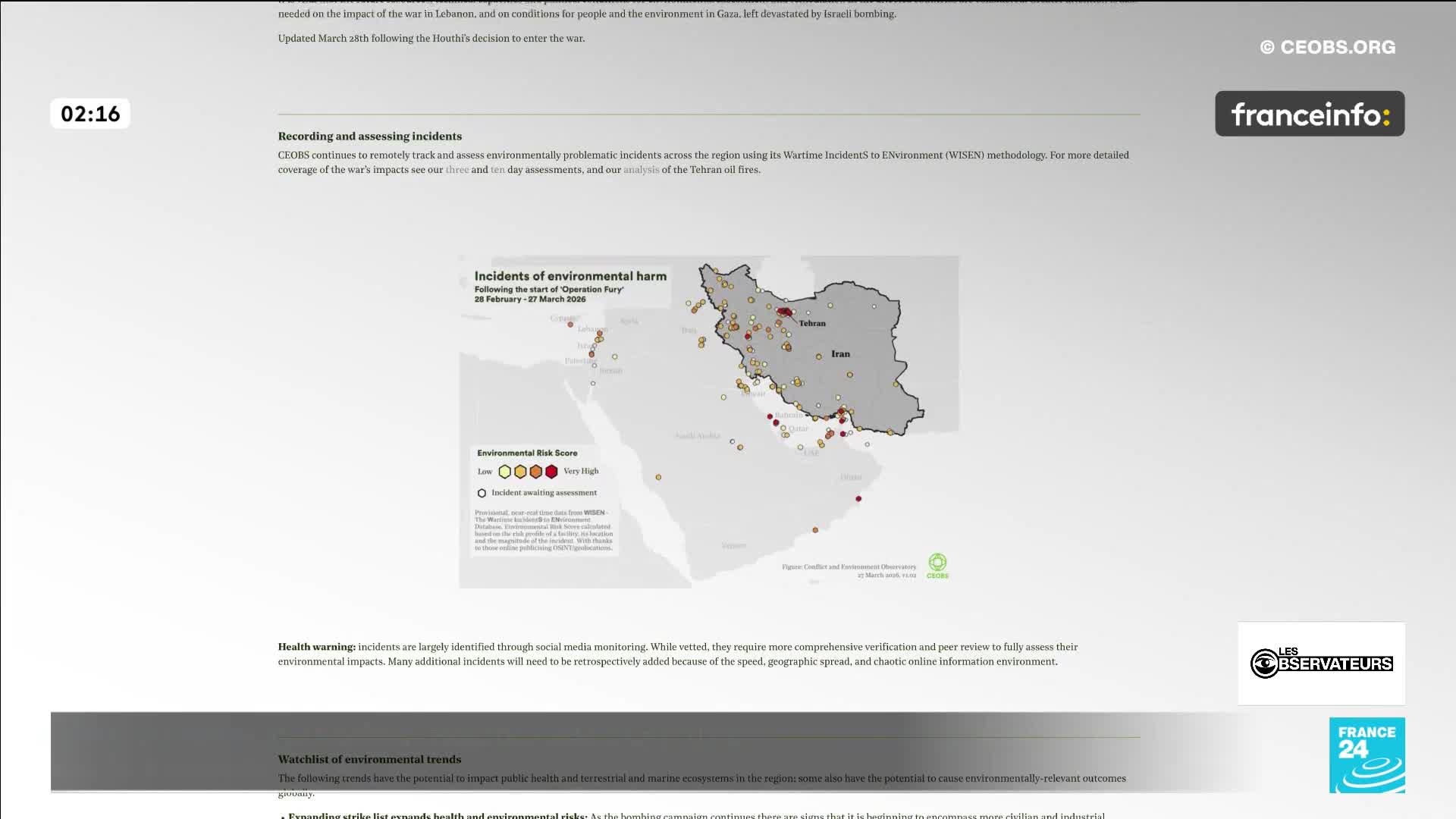Click the orange marker in western Saudi Arabia
This screenshot has height=819, width=1456.
point(658,477)
